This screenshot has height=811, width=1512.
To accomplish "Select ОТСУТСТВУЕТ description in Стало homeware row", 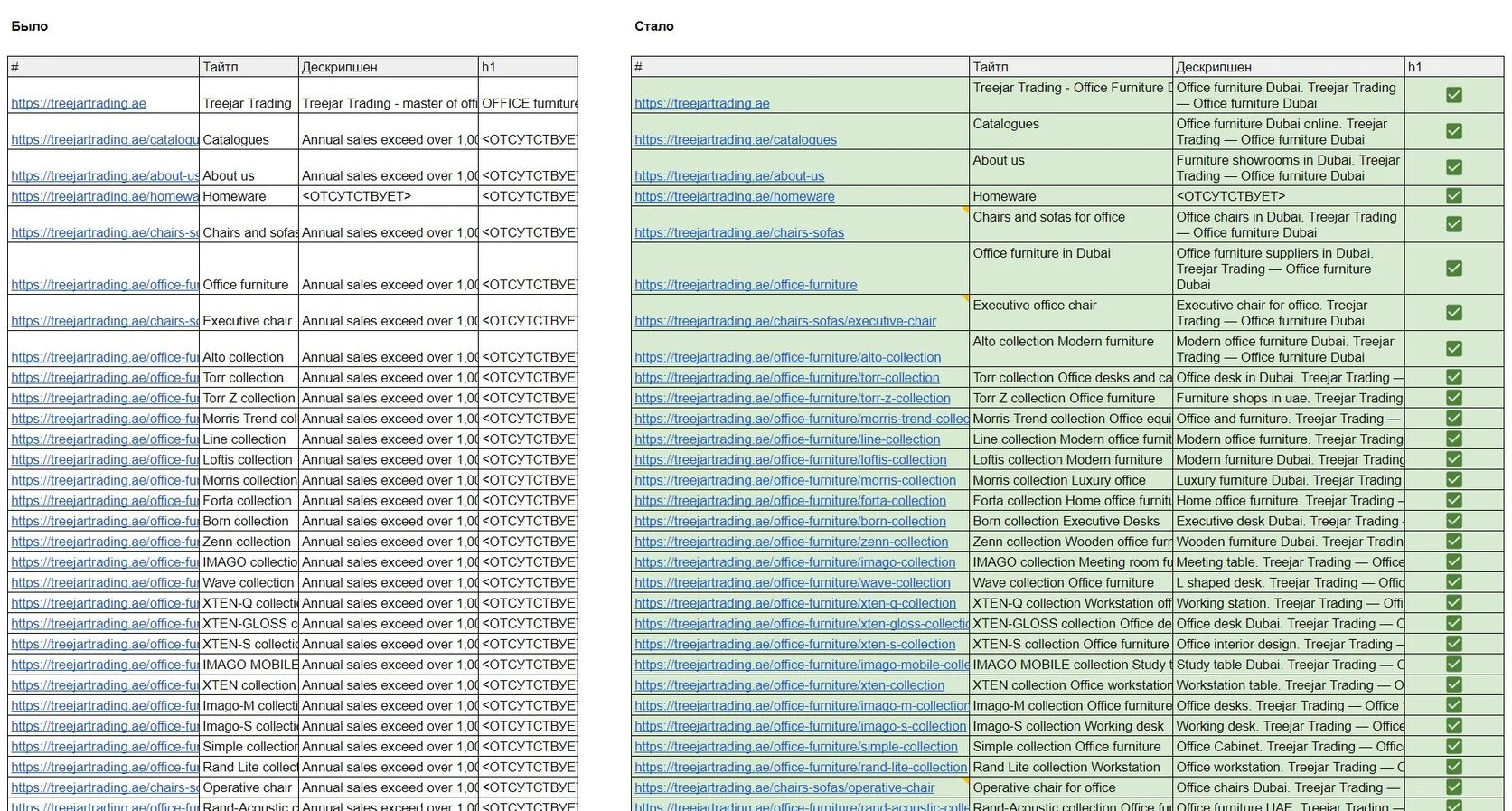I will (1289, 196).
